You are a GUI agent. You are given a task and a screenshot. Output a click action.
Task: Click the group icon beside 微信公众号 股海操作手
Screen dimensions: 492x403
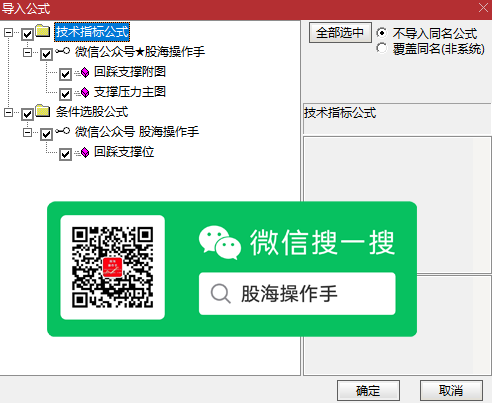[62, 131]
